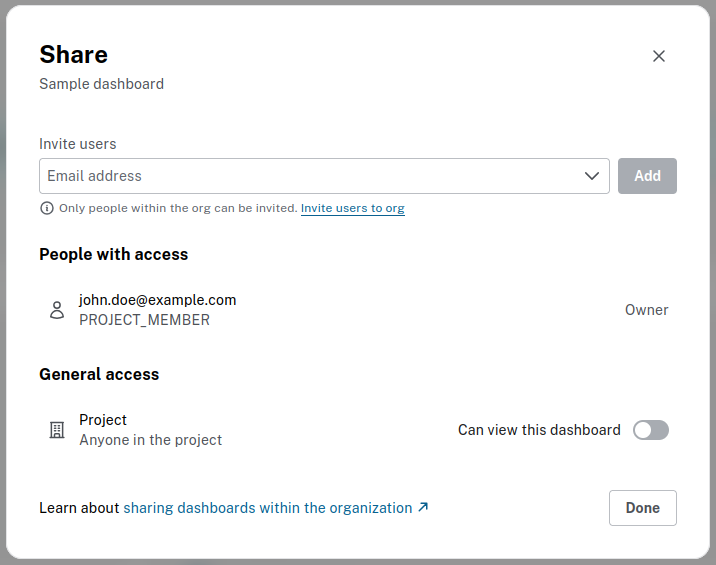Click the Sample dashboard subtitle
716x565 pixels.
(x=101, y=84)
